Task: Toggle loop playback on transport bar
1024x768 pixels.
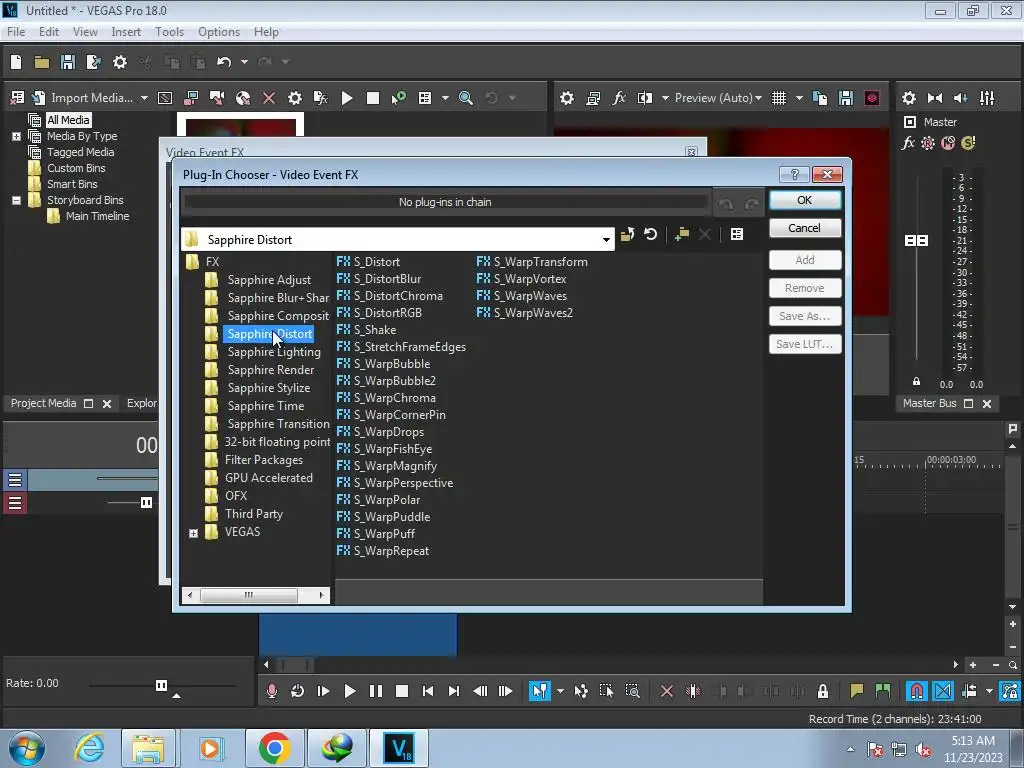Action: click(x=297, y=691)
